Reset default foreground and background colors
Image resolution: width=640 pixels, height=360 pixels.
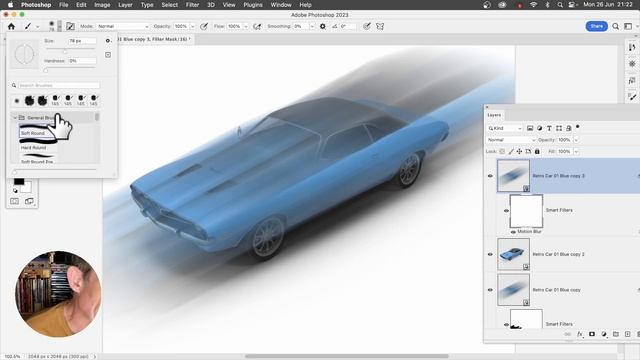(x=16, y=191)
